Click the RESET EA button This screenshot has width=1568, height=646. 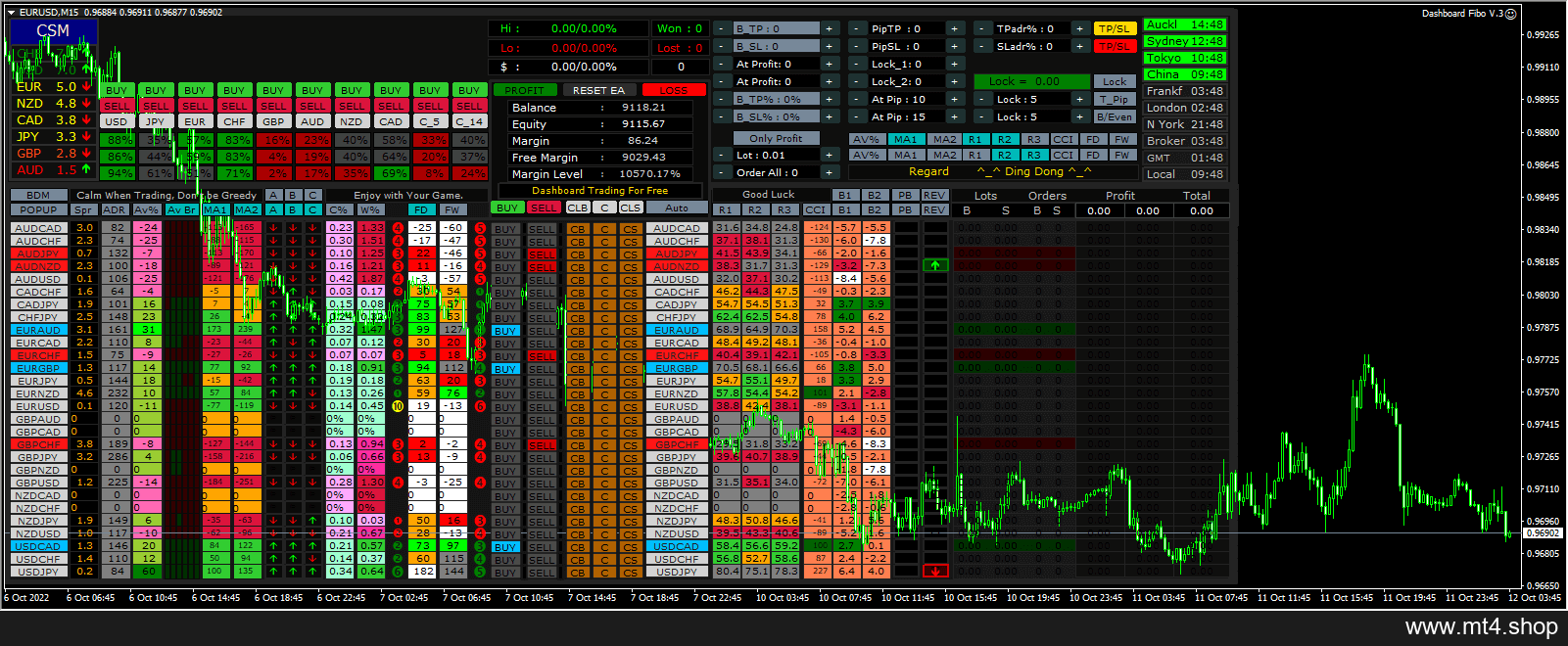point(598,90)
